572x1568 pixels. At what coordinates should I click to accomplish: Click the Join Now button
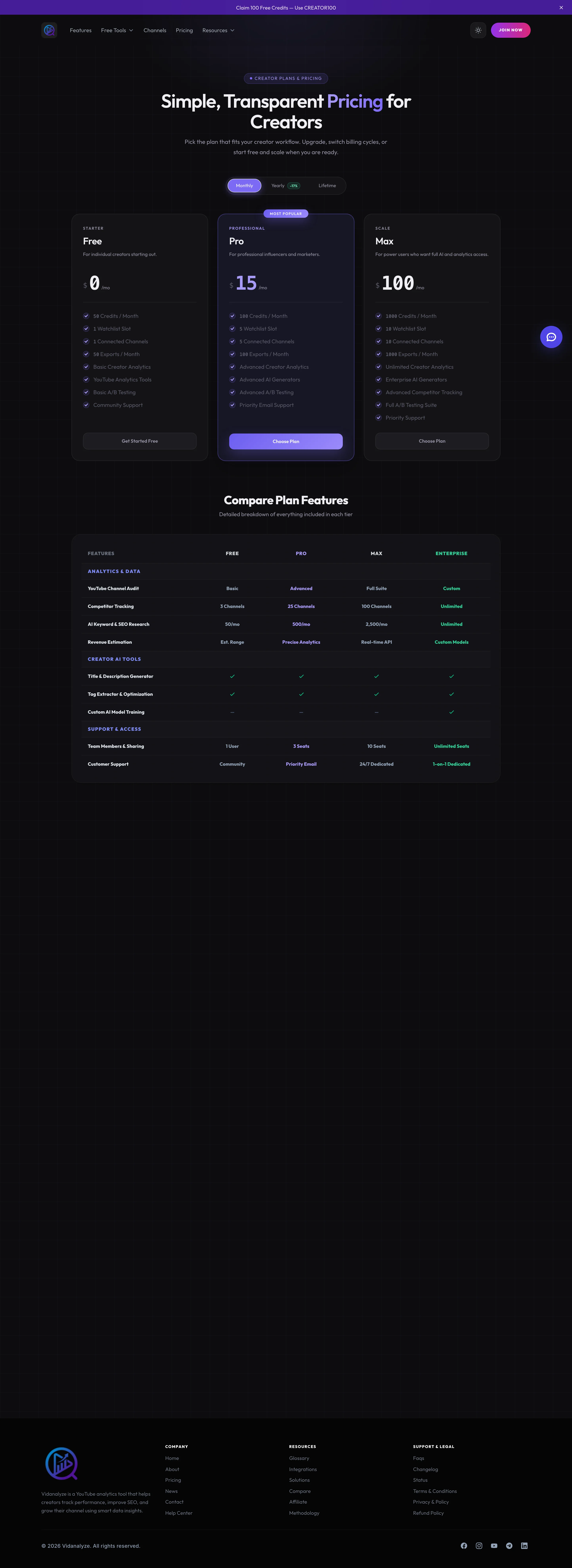tap(511, 30)
